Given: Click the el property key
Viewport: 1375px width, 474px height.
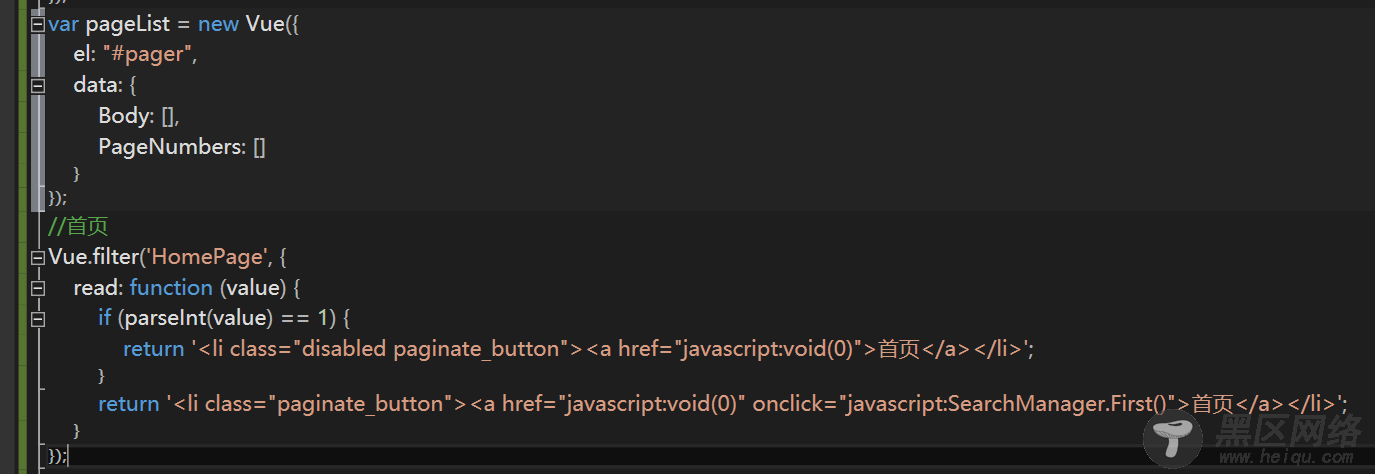Looking at the screenshot, I should click(82, 55).
